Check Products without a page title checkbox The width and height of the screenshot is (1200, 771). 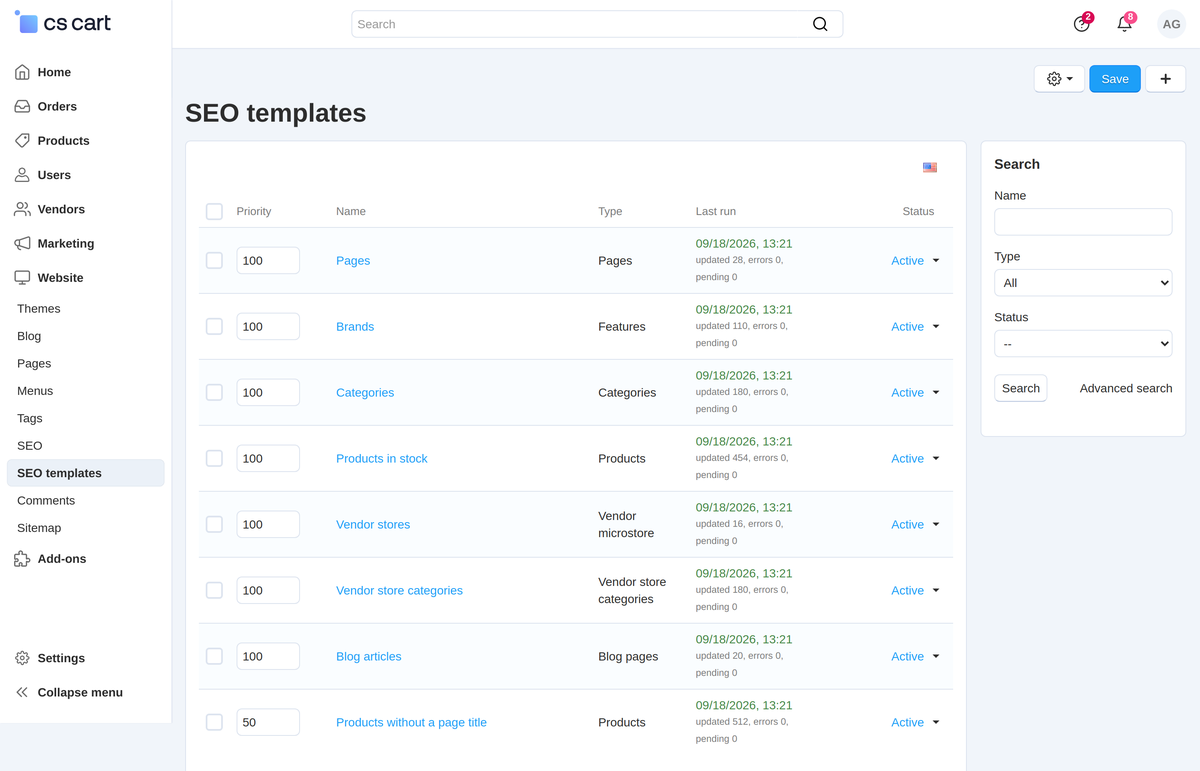214,722
